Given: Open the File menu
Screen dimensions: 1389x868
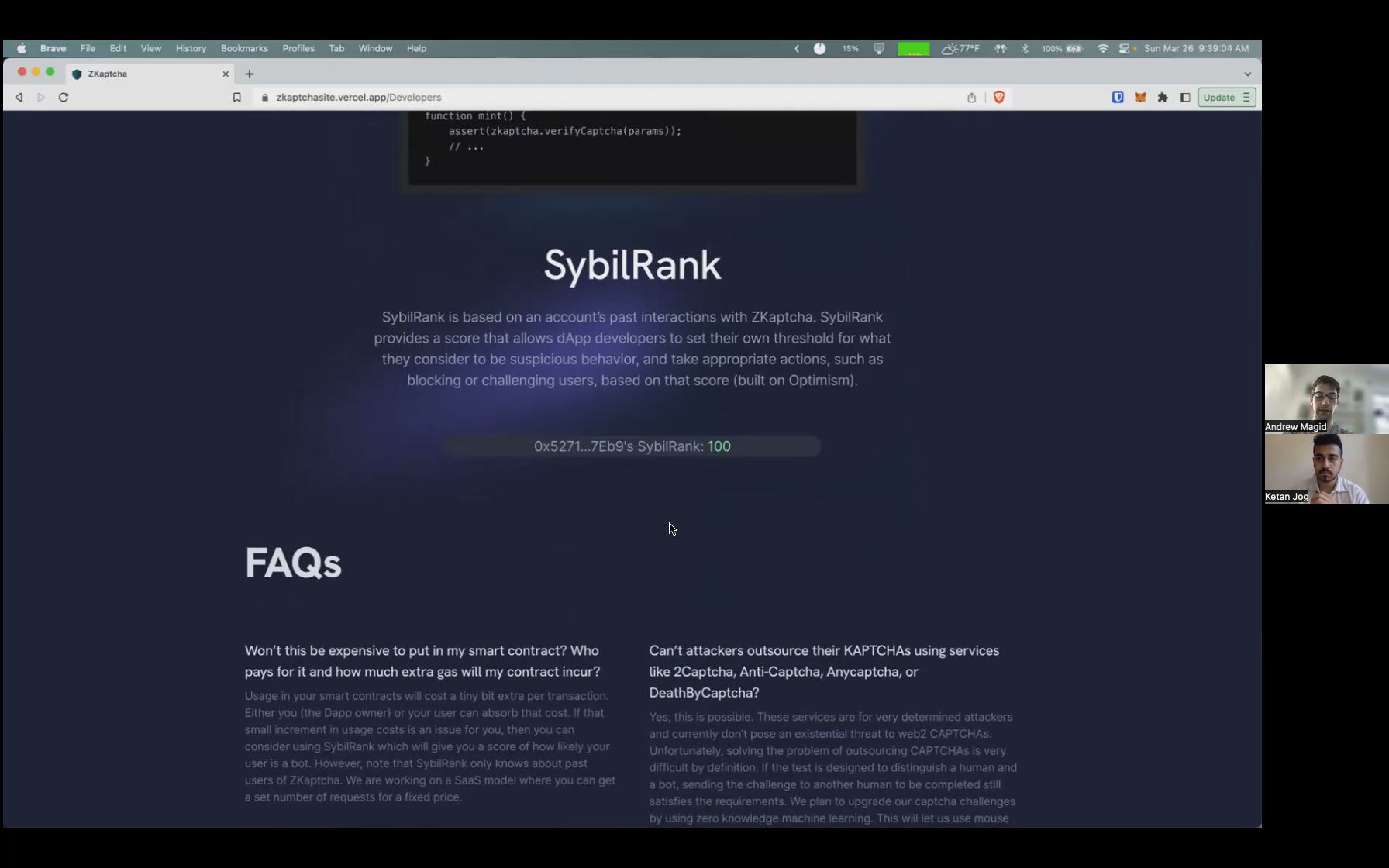Looking at the screenshot, I should (88, 48).
